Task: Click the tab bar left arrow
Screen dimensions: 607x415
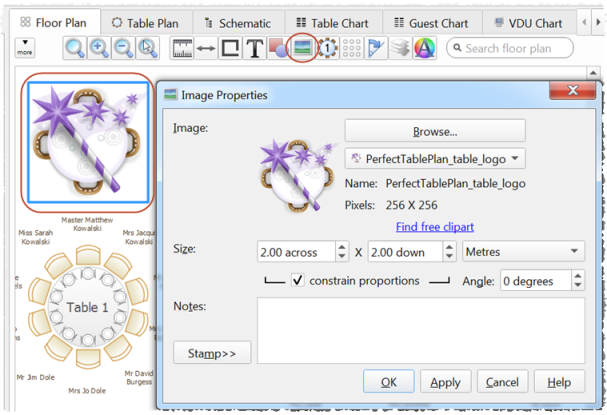Action: click(584, 22)
